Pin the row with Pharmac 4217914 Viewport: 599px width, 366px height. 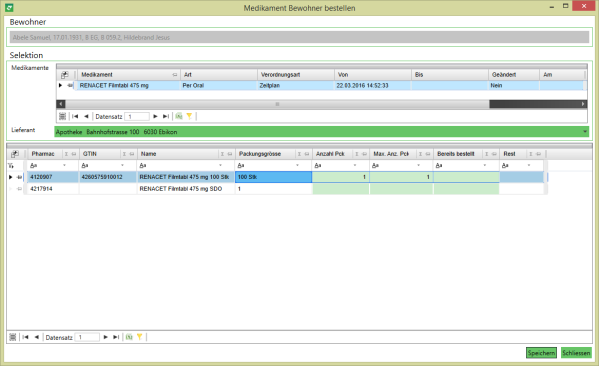19,189
